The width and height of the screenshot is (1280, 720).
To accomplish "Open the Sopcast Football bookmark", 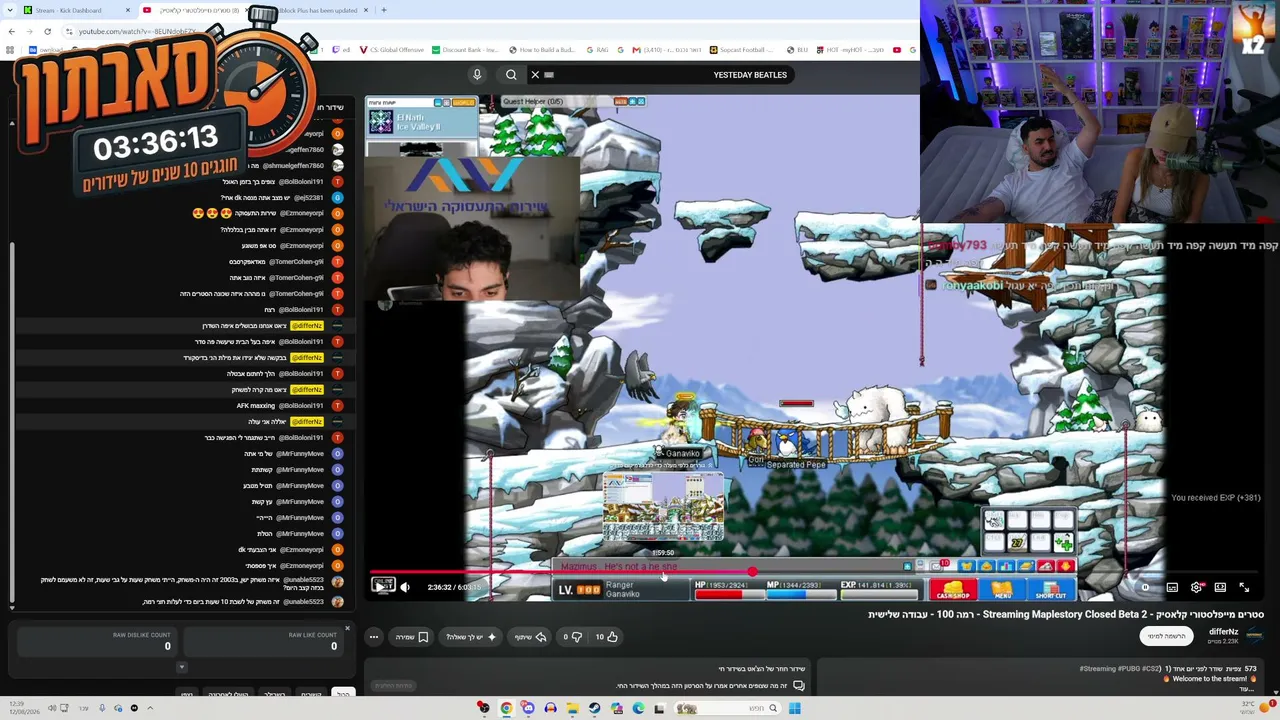I will pyautogui.click(x=741, y=50).
